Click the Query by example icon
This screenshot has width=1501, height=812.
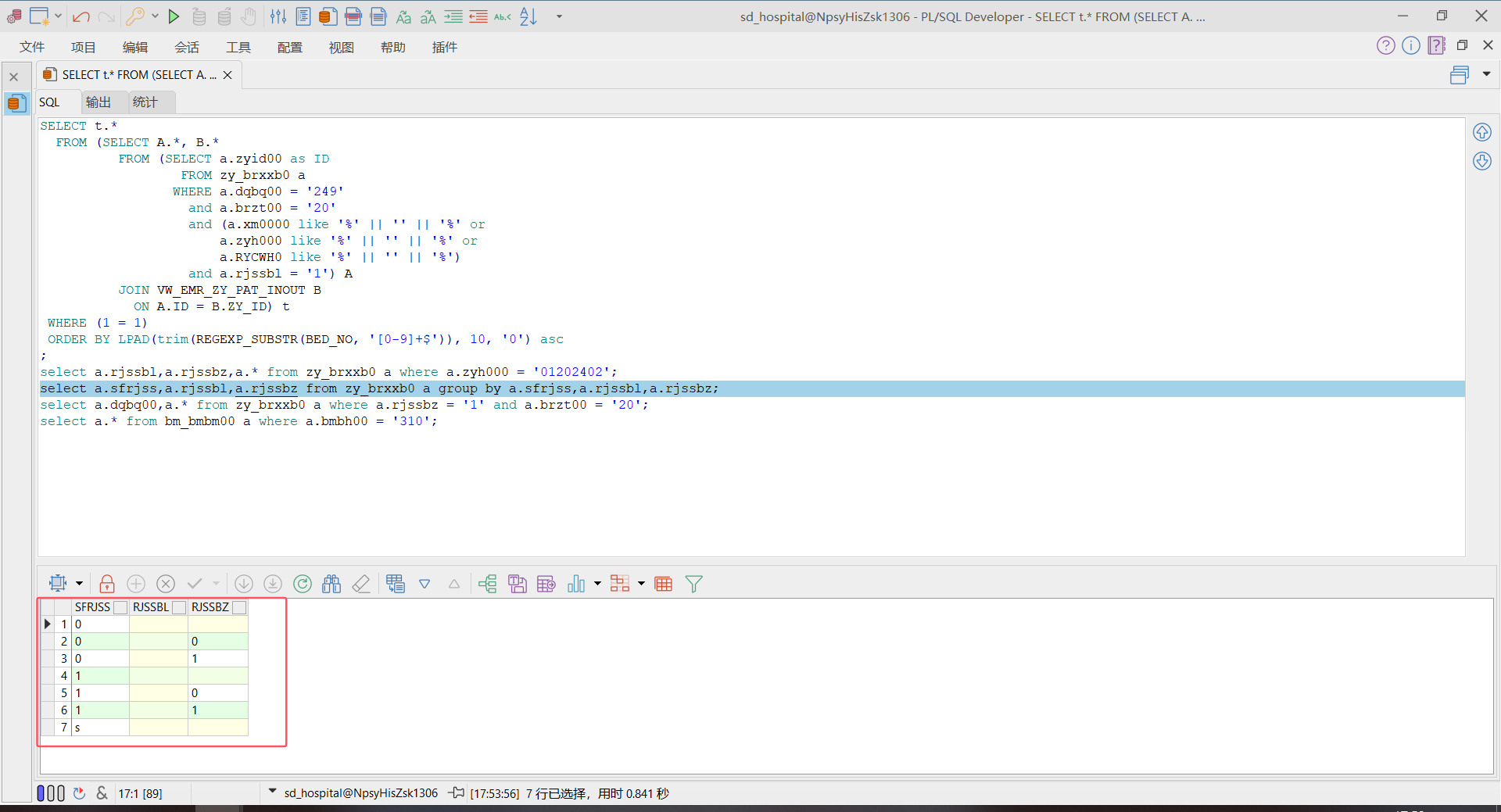[x=396, y=584]
